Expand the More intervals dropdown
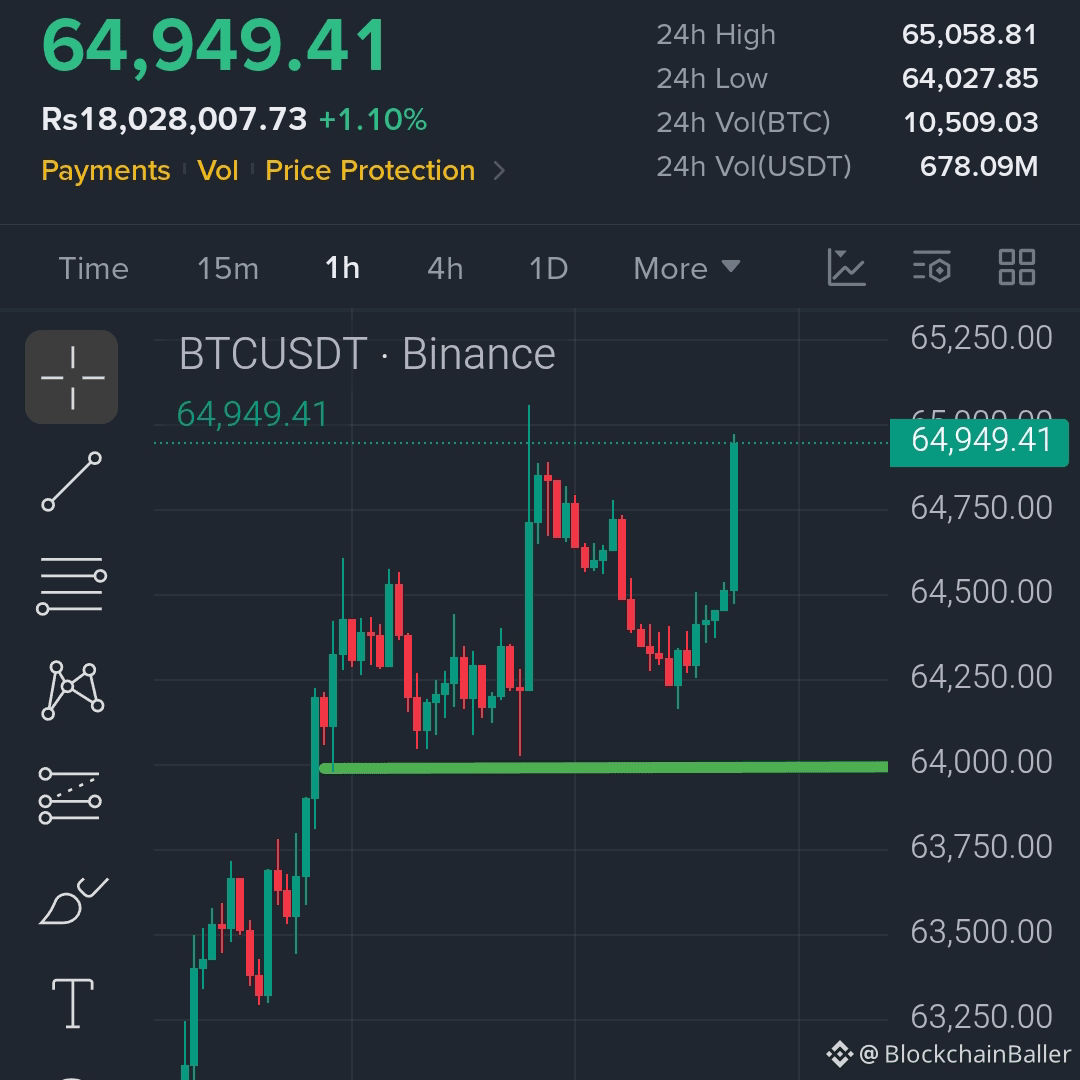Screen dimensions: 1080x1080 (687, 269)
